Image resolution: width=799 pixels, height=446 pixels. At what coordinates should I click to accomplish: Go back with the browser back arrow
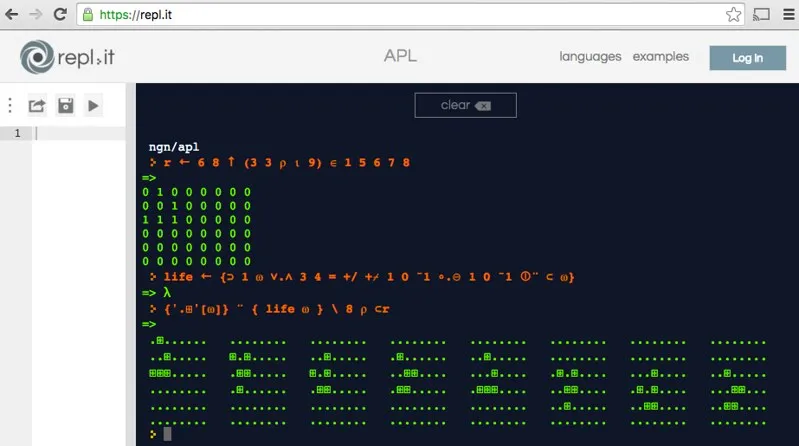12,14
